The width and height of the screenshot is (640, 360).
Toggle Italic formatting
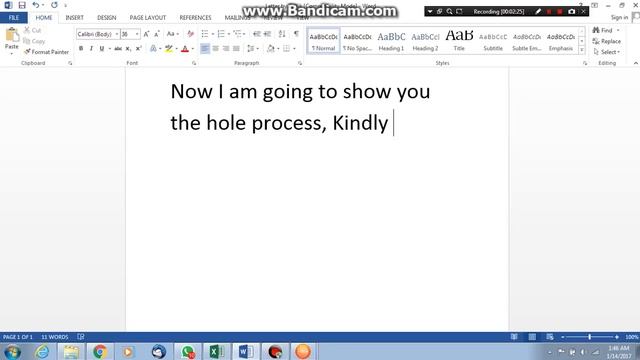pyautogui.click(x=91, y=49)
